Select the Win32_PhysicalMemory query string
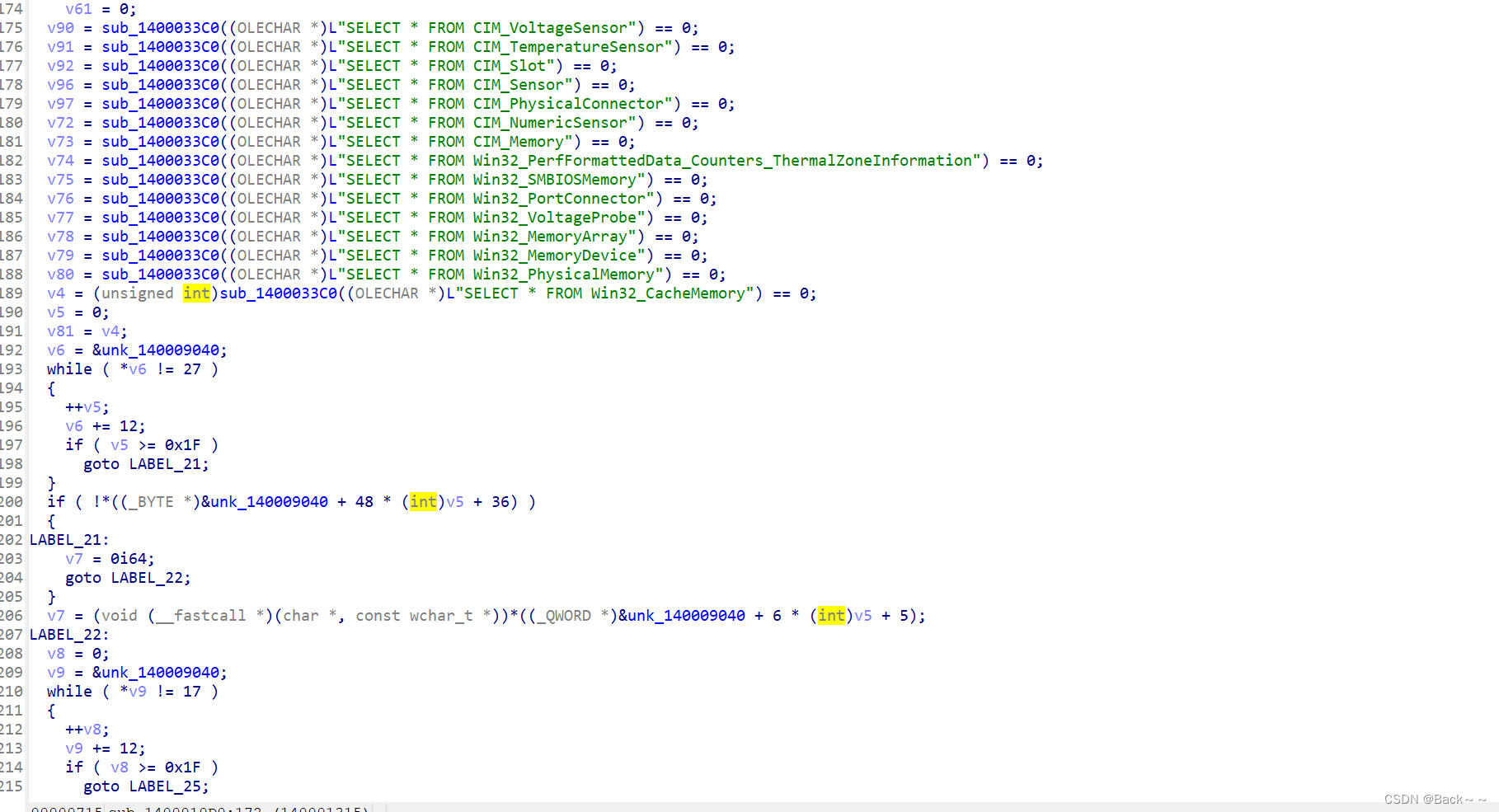This screenshot has height=812, width=1499. click(500, 275)
